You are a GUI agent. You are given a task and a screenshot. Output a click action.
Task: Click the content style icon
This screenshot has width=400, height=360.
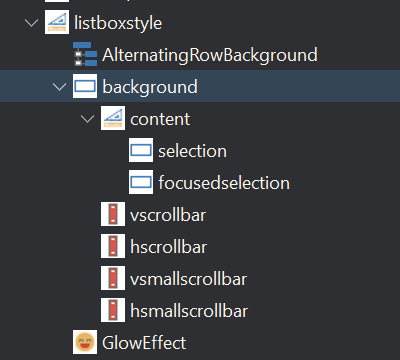pos(113,118)
